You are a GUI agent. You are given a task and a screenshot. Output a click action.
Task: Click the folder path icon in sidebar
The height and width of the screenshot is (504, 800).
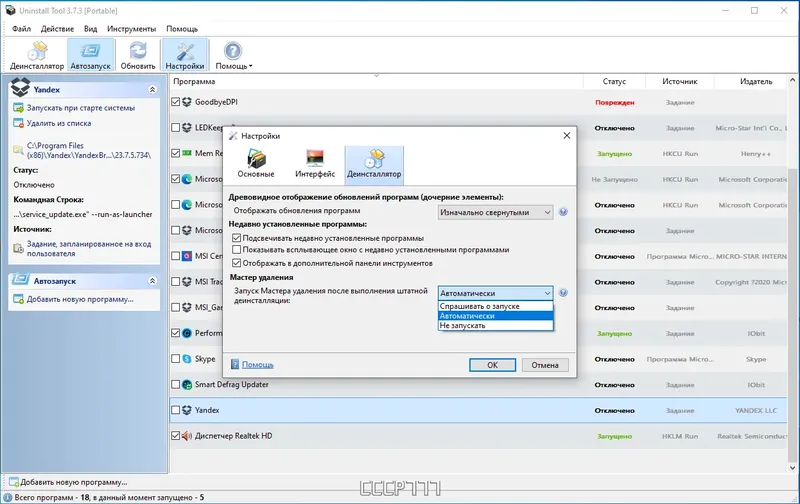click(x=18, y=150)
